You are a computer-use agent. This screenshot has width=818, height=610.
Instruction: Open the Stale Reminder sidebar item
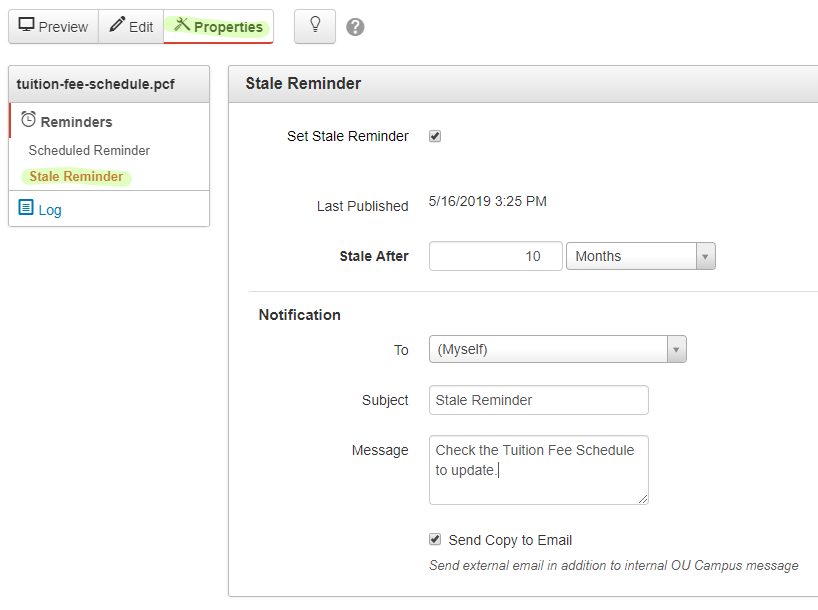76,177
